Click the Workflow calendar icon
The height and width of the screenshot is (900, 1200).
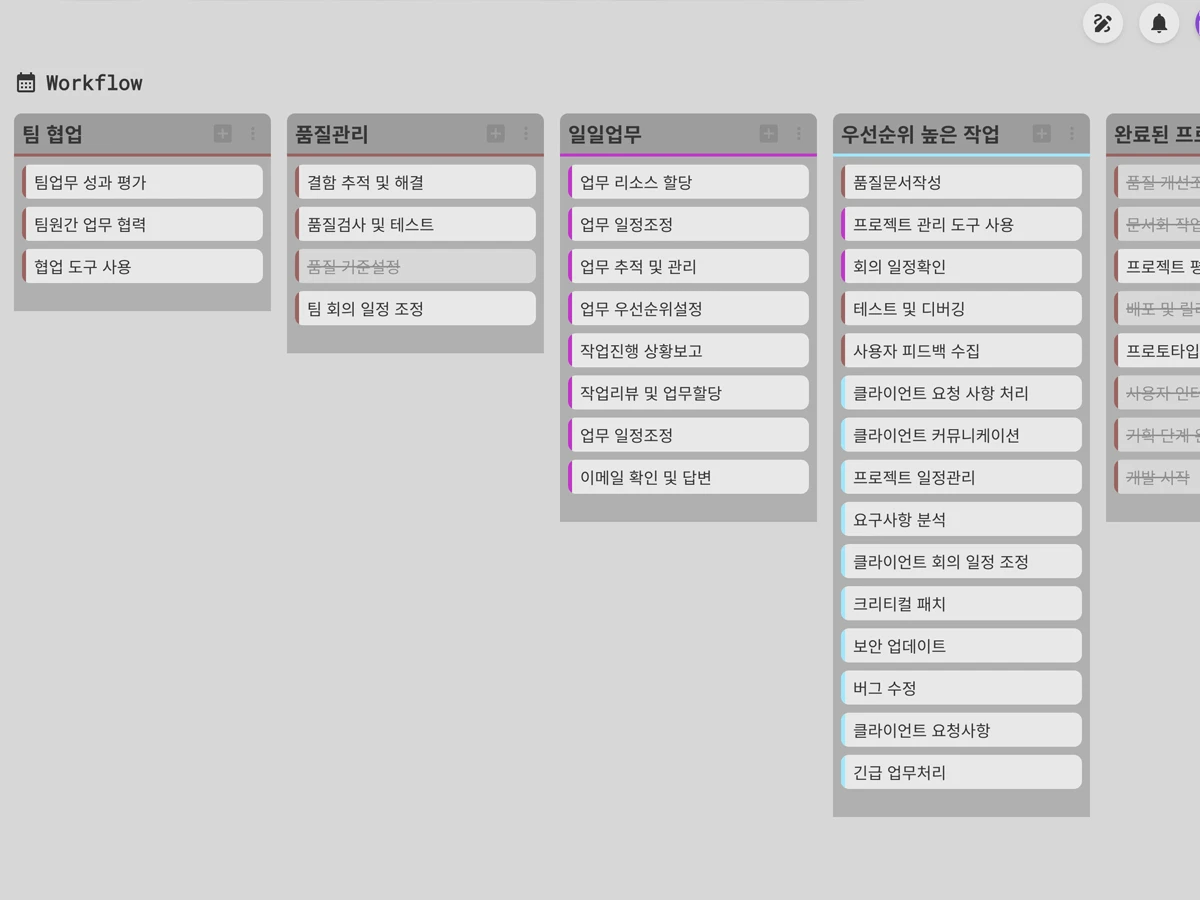[x=26, y=82]
